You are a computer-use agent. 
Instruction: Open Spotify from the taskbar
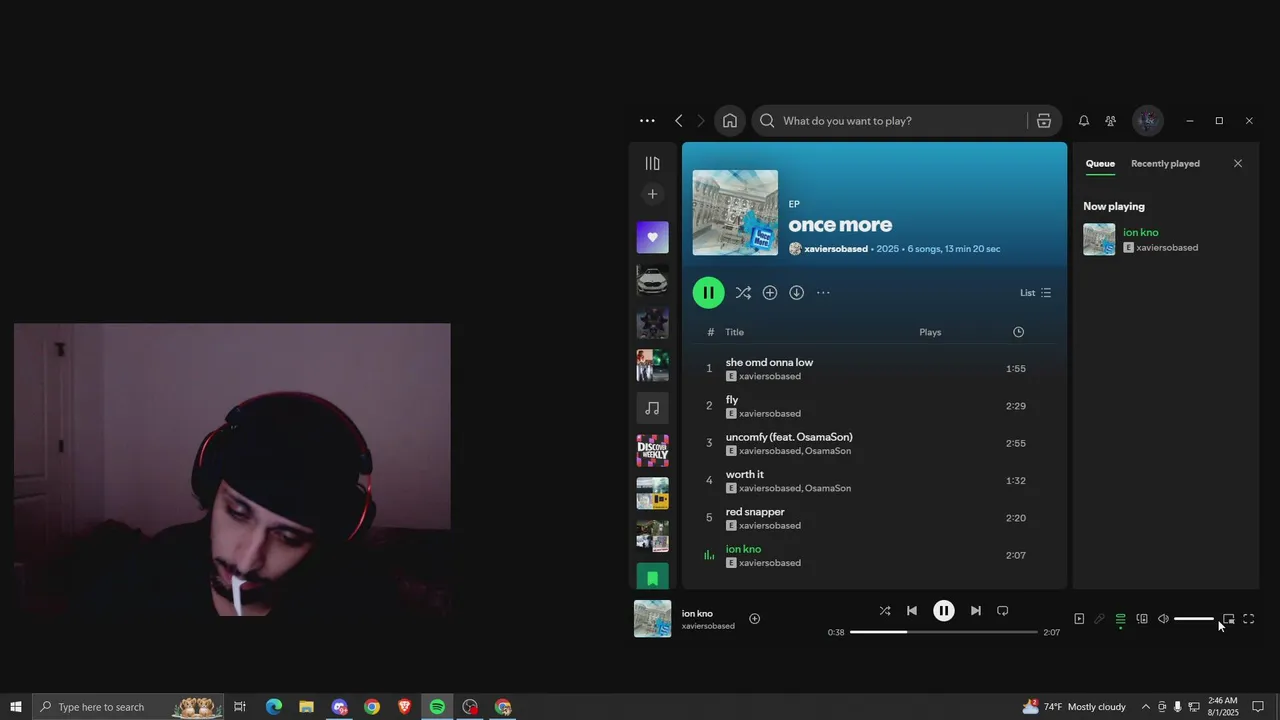point(437,707)
